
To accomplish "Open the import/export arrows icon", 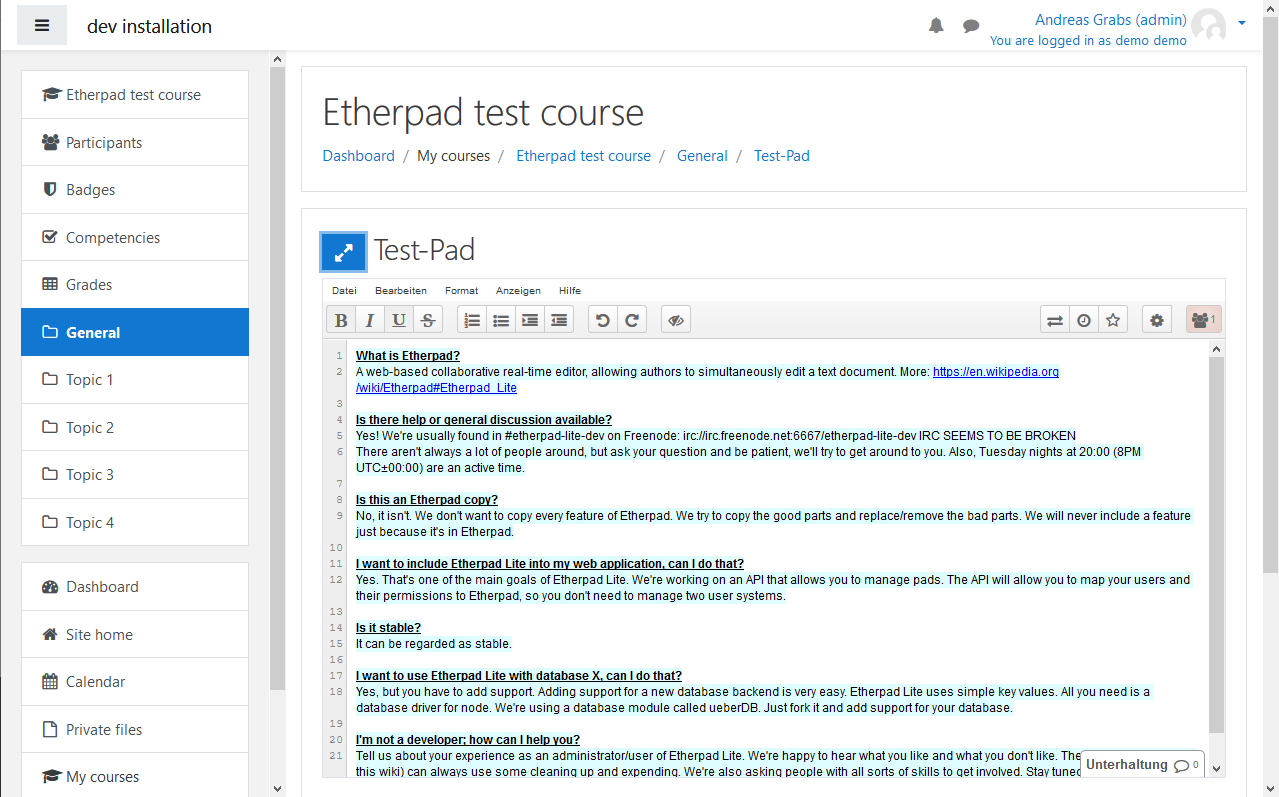I will [x=1055, y=320].
